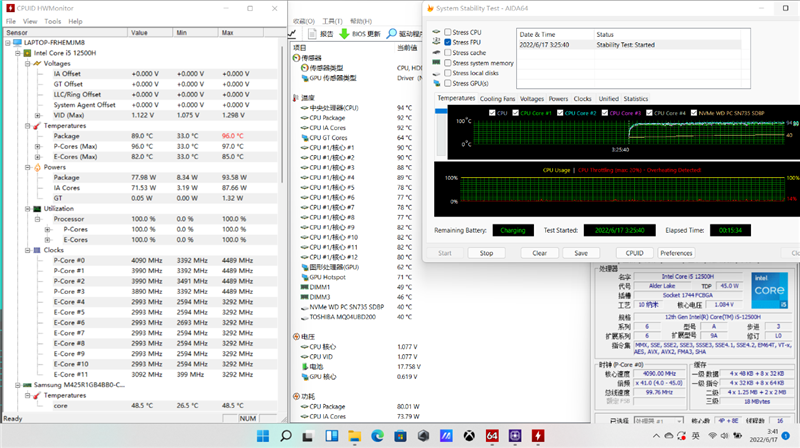This screenshot has width=800, height=448.
Task: Enable the Stress system memory checkbox
Action: pos(447,63)
